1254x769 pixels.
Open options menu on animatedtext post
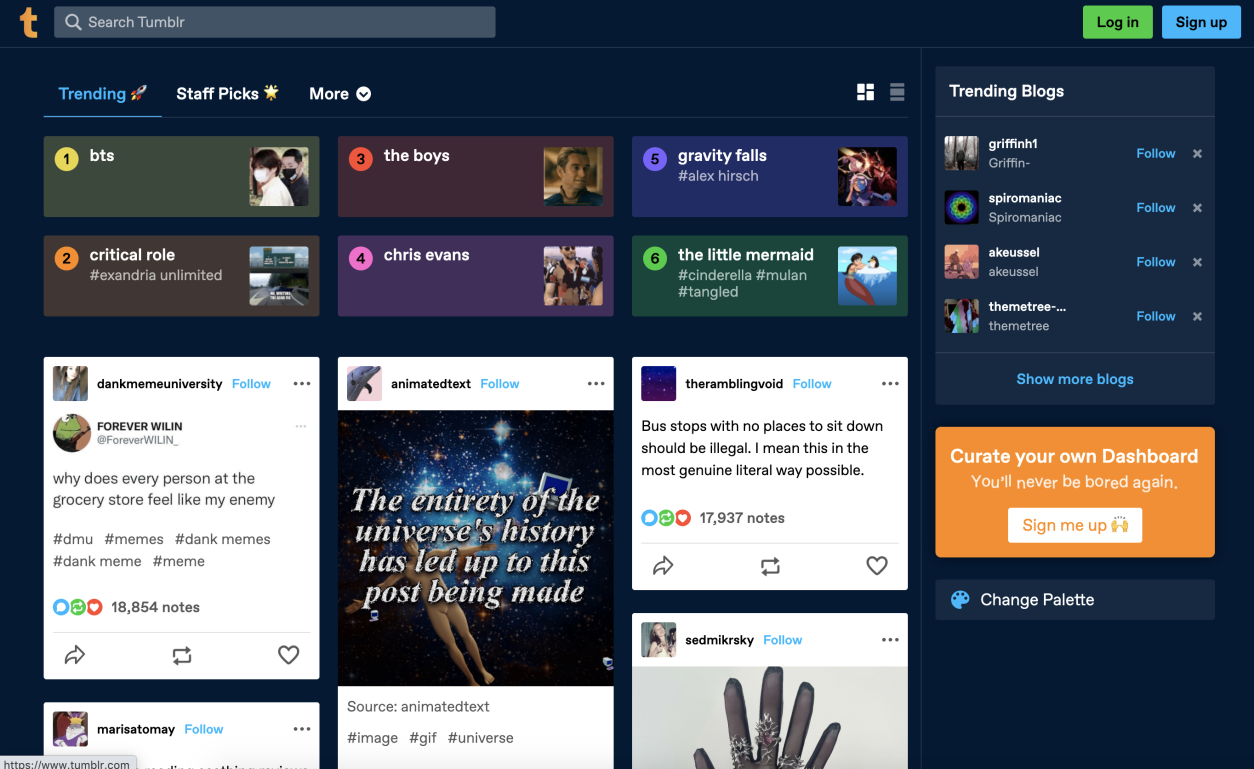click(x=596, y=384)
